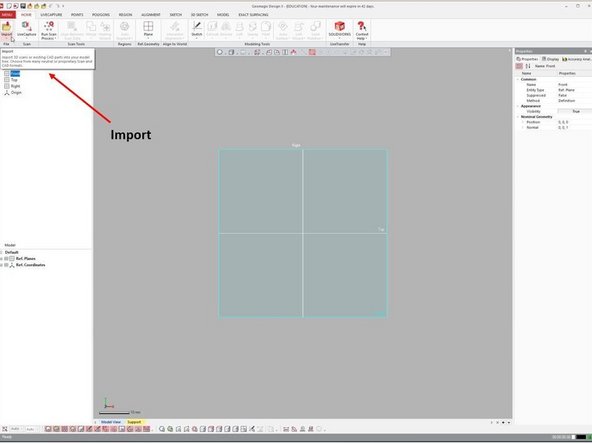Collapse the Nominal Geometry section
Viewport: 592px width, 444px height.
[518, 117]
